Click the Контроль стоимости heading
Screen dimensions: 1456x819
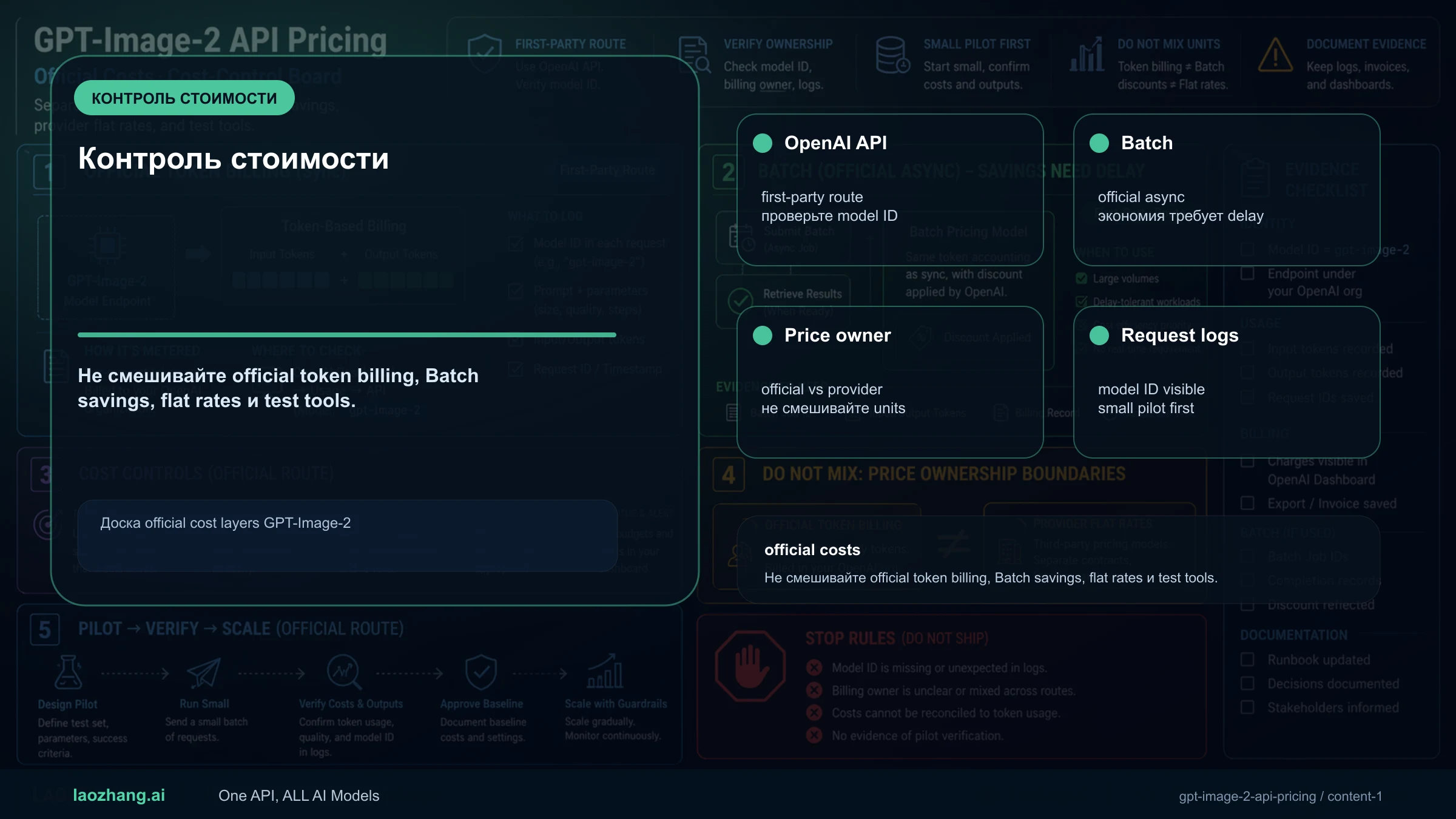pyautogui.click(x=234, y=158)
